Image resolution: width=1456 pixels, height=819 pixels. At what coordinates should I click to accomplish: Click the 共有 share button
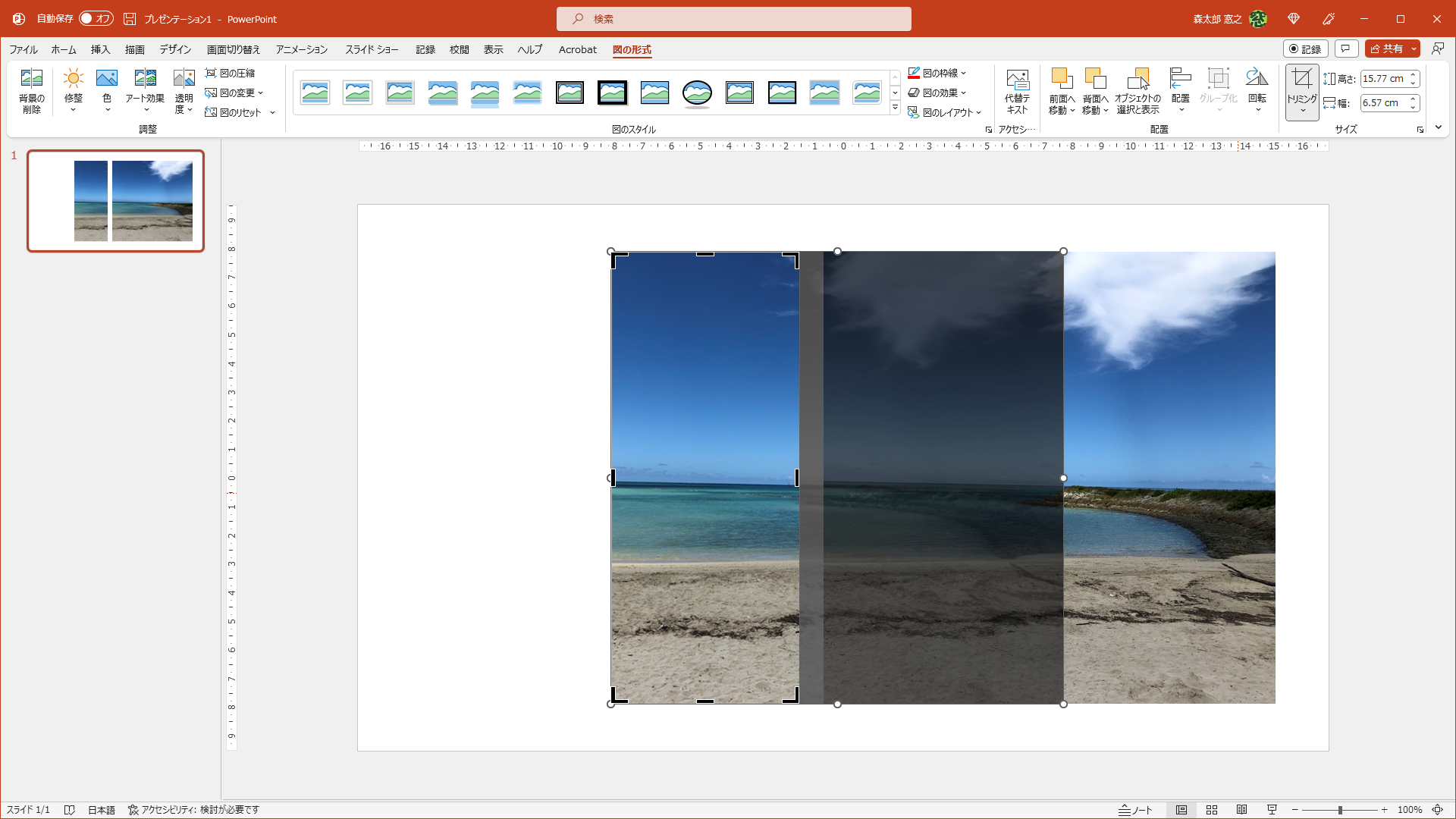(x=1387, y=49)
